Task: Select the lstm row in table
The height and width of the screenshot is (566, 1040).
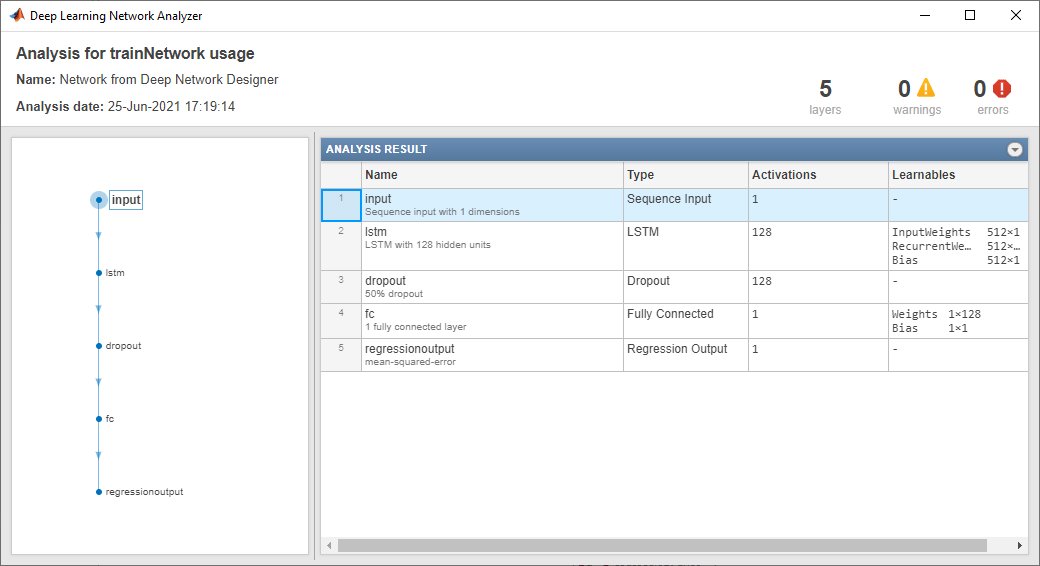Action: pyautogui.click(x=492, y=246)
